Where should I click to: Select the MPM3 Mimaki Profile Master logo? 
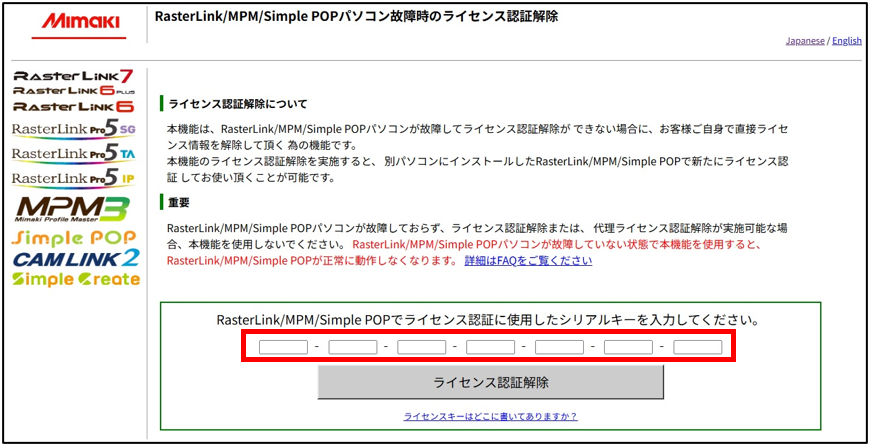(72, 209)
